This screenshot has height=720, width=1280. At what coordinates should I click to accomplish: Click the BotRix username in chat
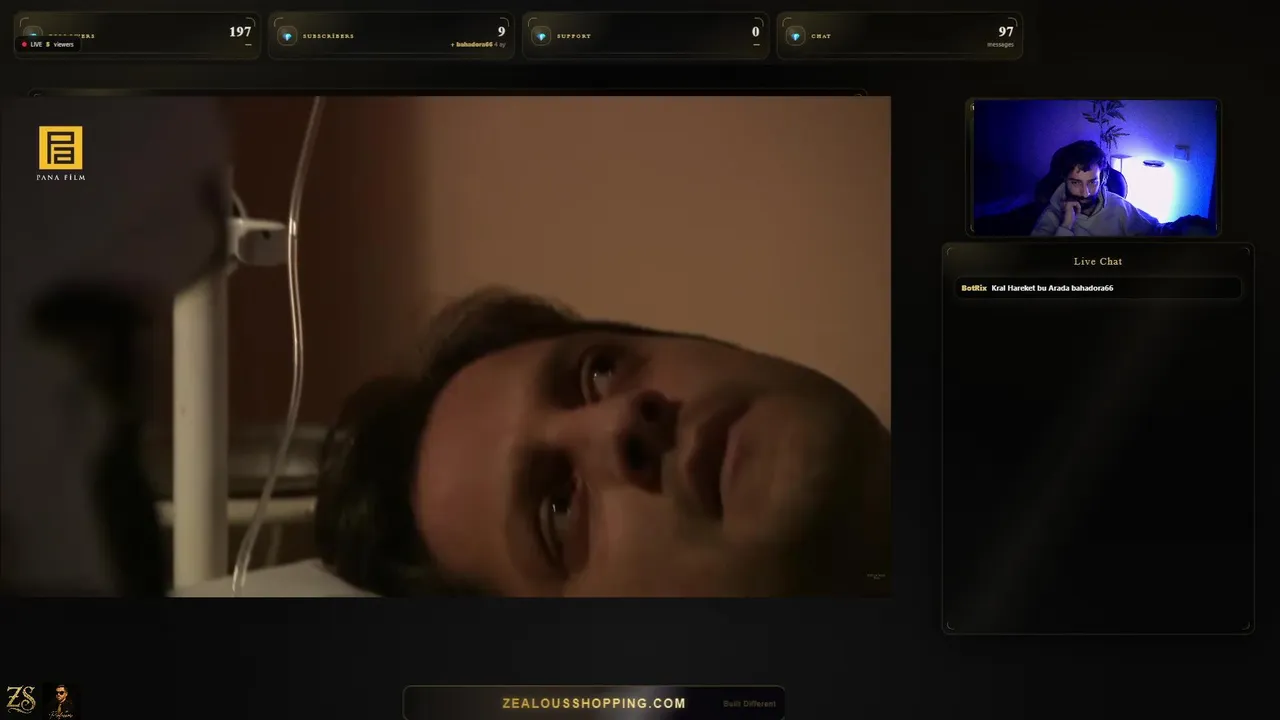974,288
